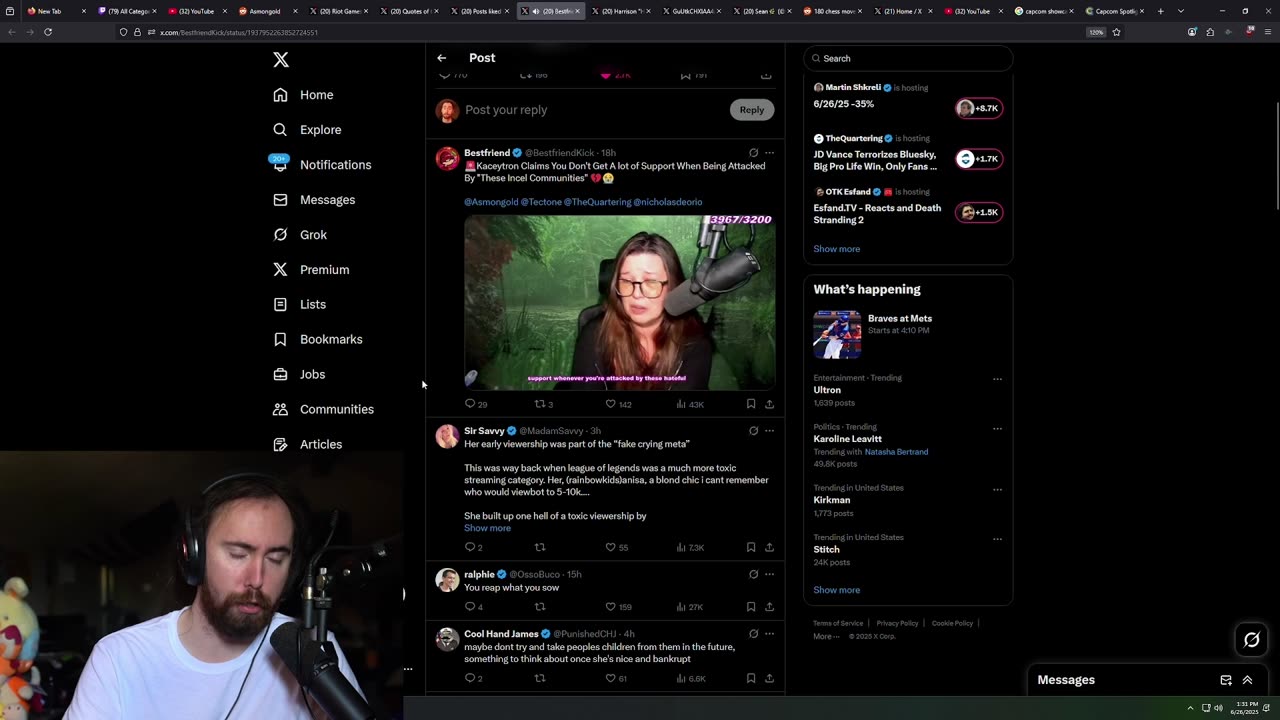
Task: Reply to Sir Savvy's comment
Action: tap(474, 547)
